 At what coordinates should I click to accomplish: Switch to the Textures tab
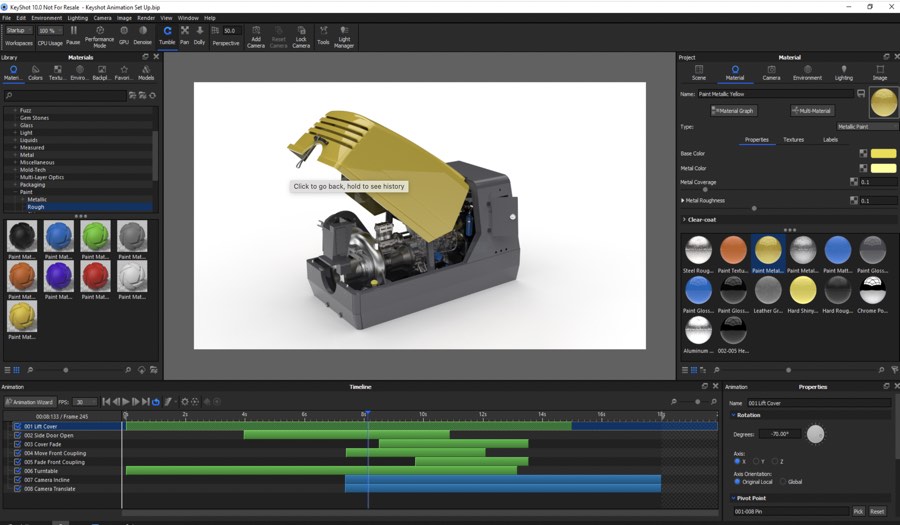point(793,140)
